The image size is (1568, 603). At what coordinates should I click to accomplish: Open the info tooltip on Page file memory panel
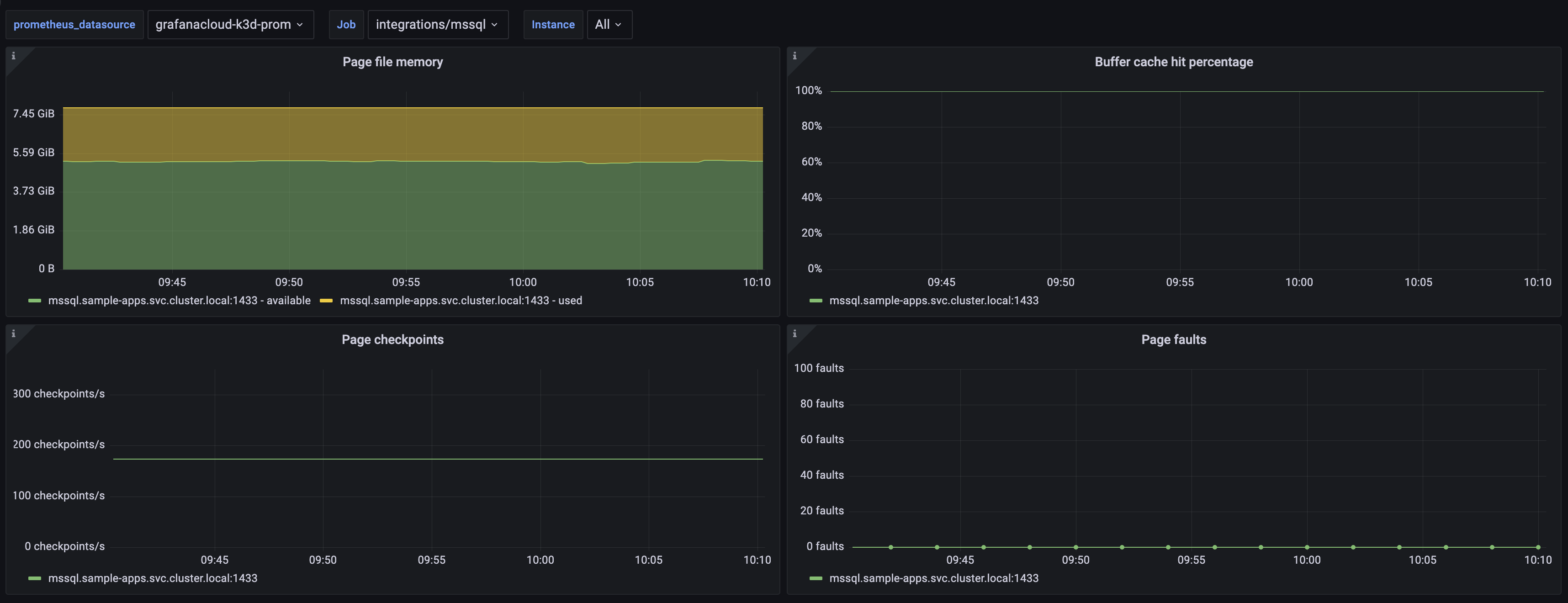coord(13,55)
